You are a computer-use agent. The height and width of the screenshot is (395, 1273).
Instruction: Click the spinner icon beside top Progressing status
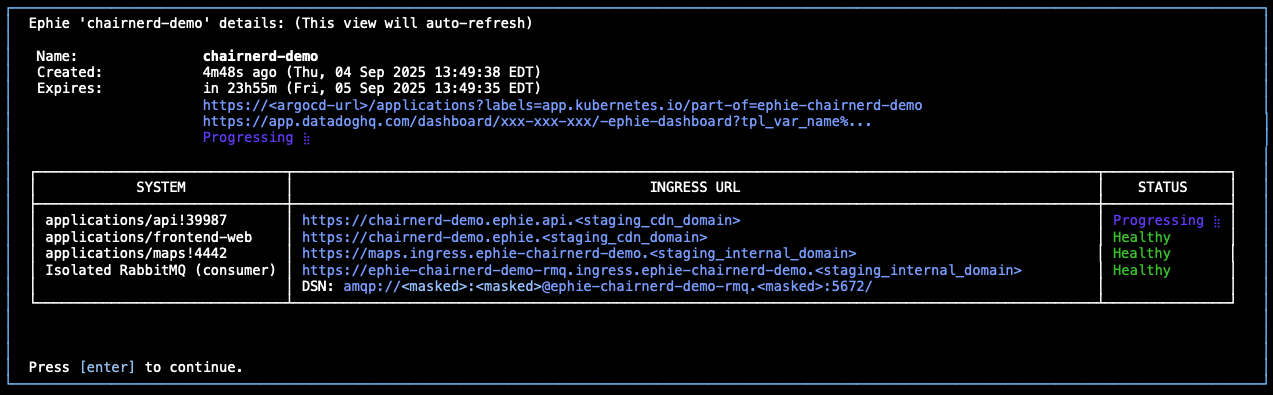click(x=306, y=139)
